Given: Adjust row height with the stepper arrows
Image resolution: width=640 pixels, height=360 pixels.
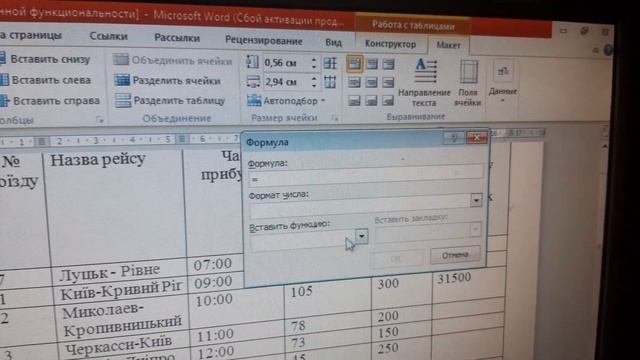Looking at the screenshot, I should [314, 63].
